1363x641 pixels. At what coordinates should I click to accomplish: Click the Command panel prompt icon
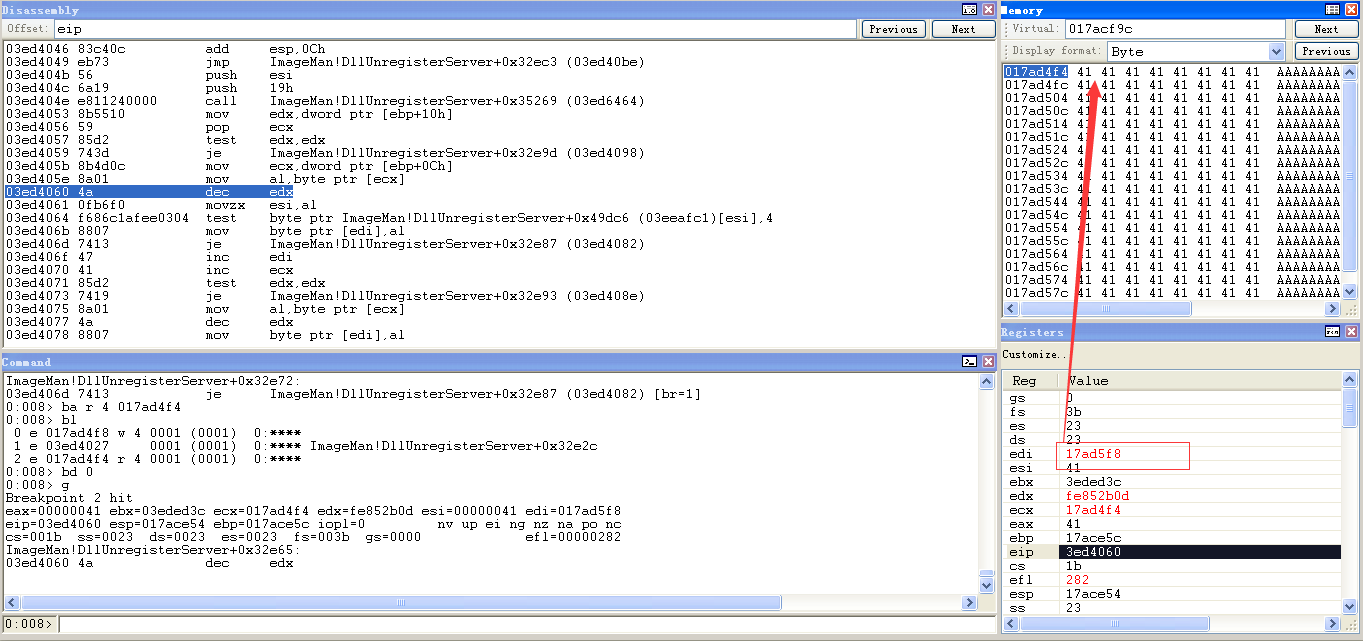[969, 362]
